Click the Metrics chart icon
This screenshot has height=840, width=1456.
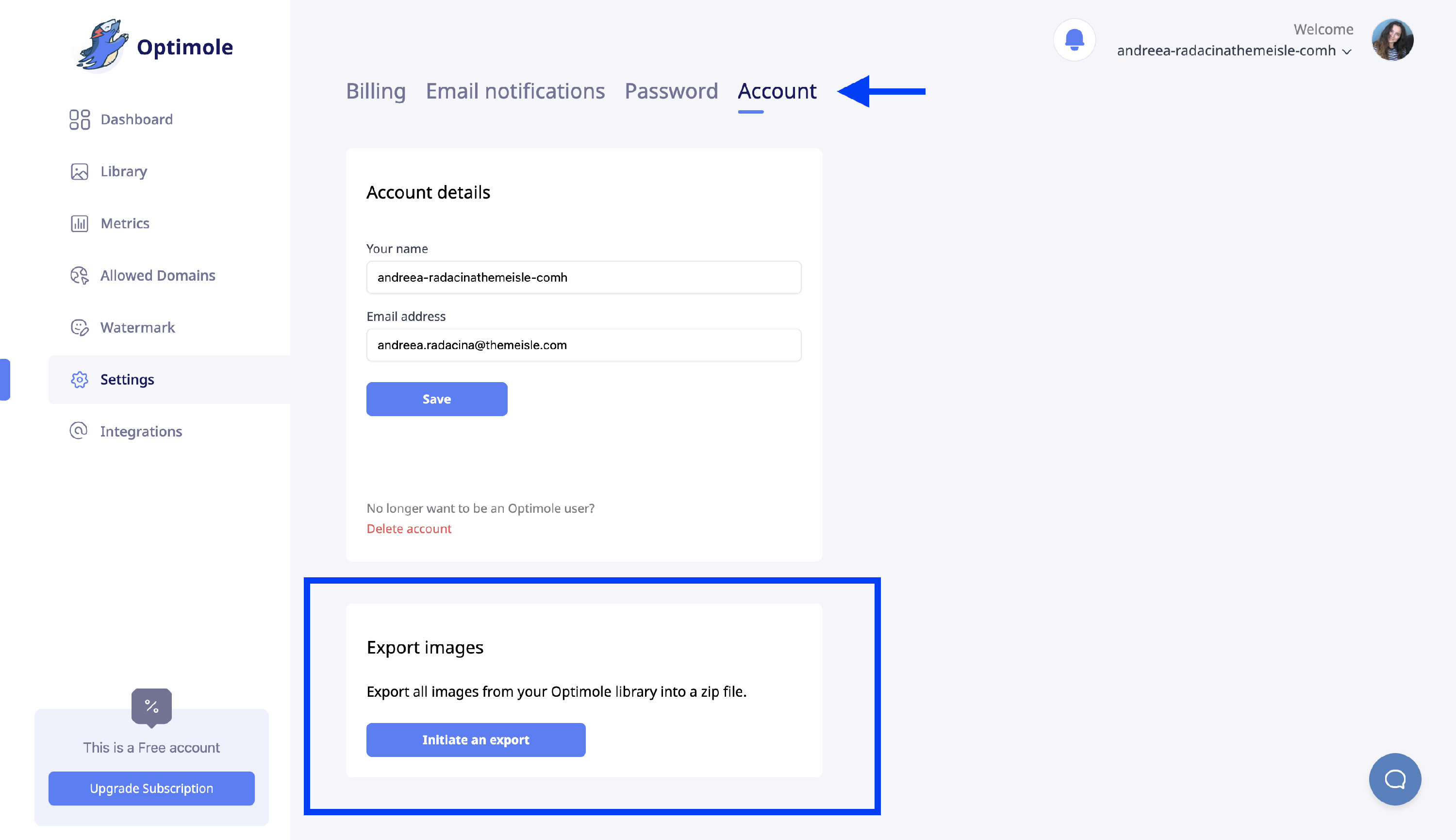pyautogui.click(x=80, y=223)
